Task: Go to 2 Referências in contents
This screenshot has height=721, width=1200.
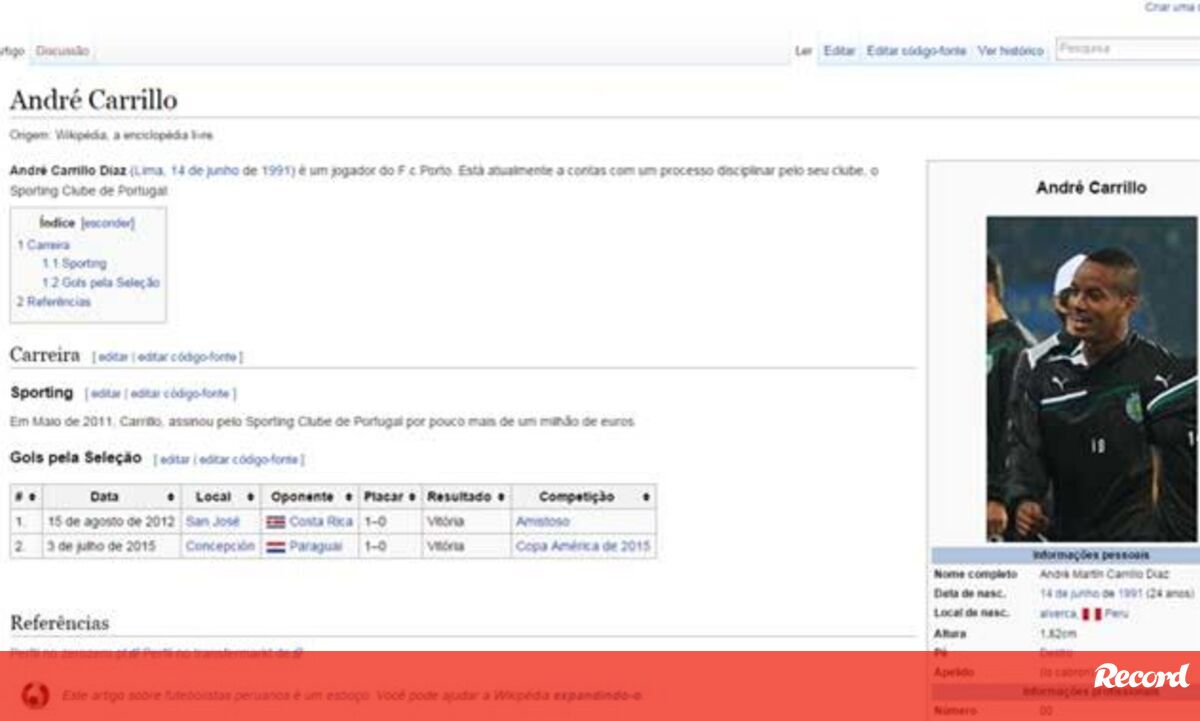Action: [53, 302]
